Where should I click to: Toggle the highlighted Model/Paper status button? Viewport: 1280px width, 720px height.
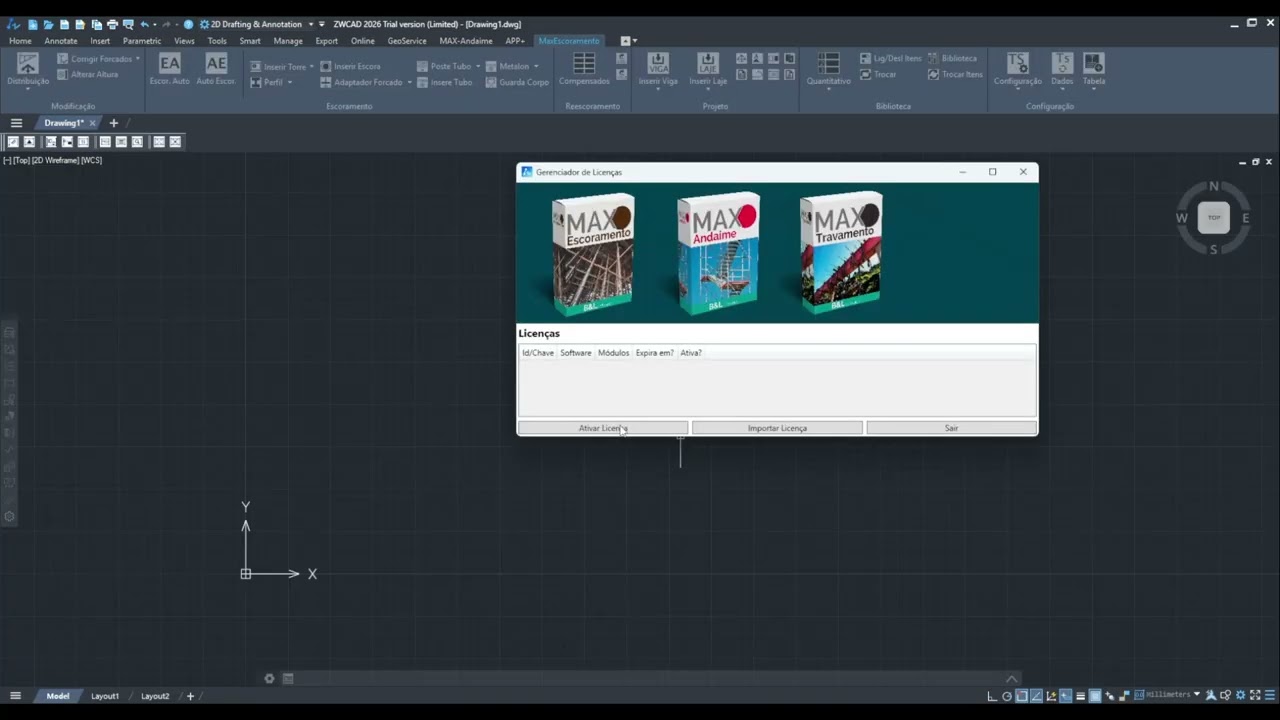click(1095, 696)
